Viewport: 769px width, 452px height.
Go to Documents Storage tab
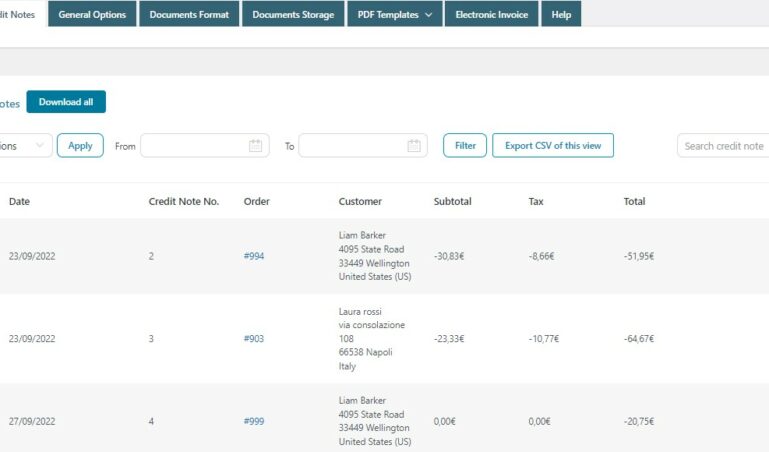click(x=293, y=14)
